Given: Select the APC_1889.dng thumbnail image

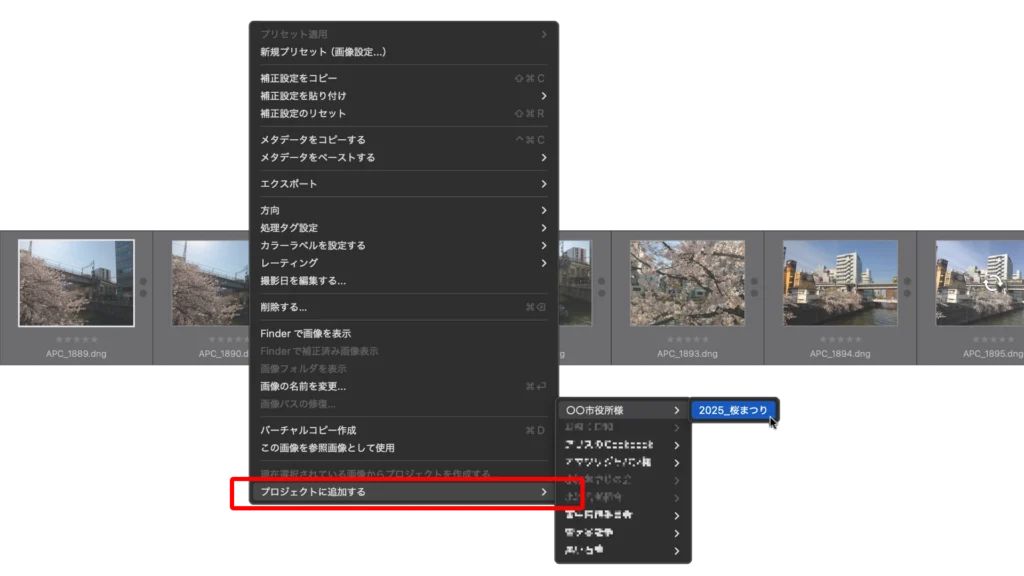Looking at the screenshot, I should point(76,284).
